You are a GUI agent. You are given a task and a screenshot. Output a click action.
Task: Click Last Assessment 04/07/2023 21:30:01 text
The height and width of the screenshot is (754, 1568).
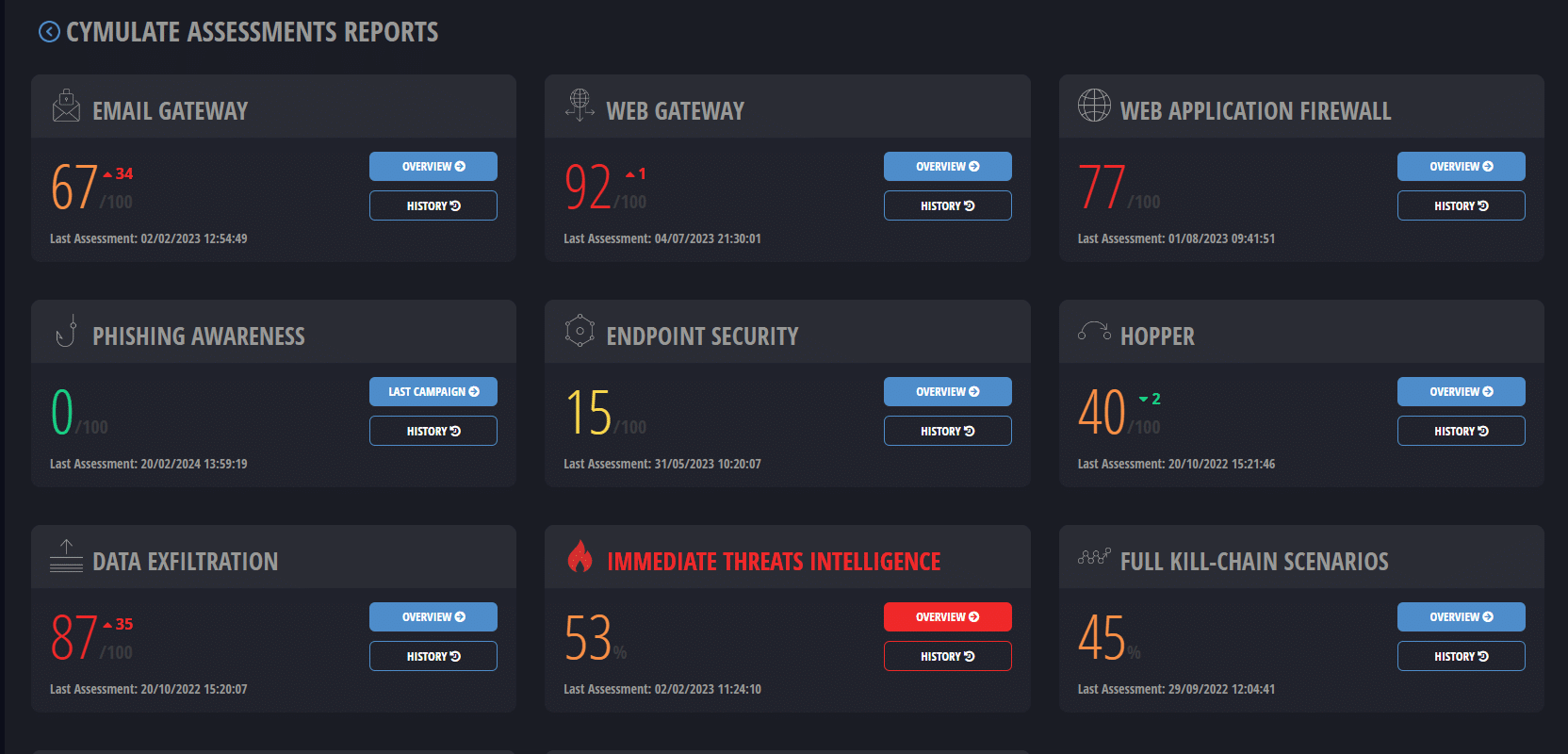point(662,238)
